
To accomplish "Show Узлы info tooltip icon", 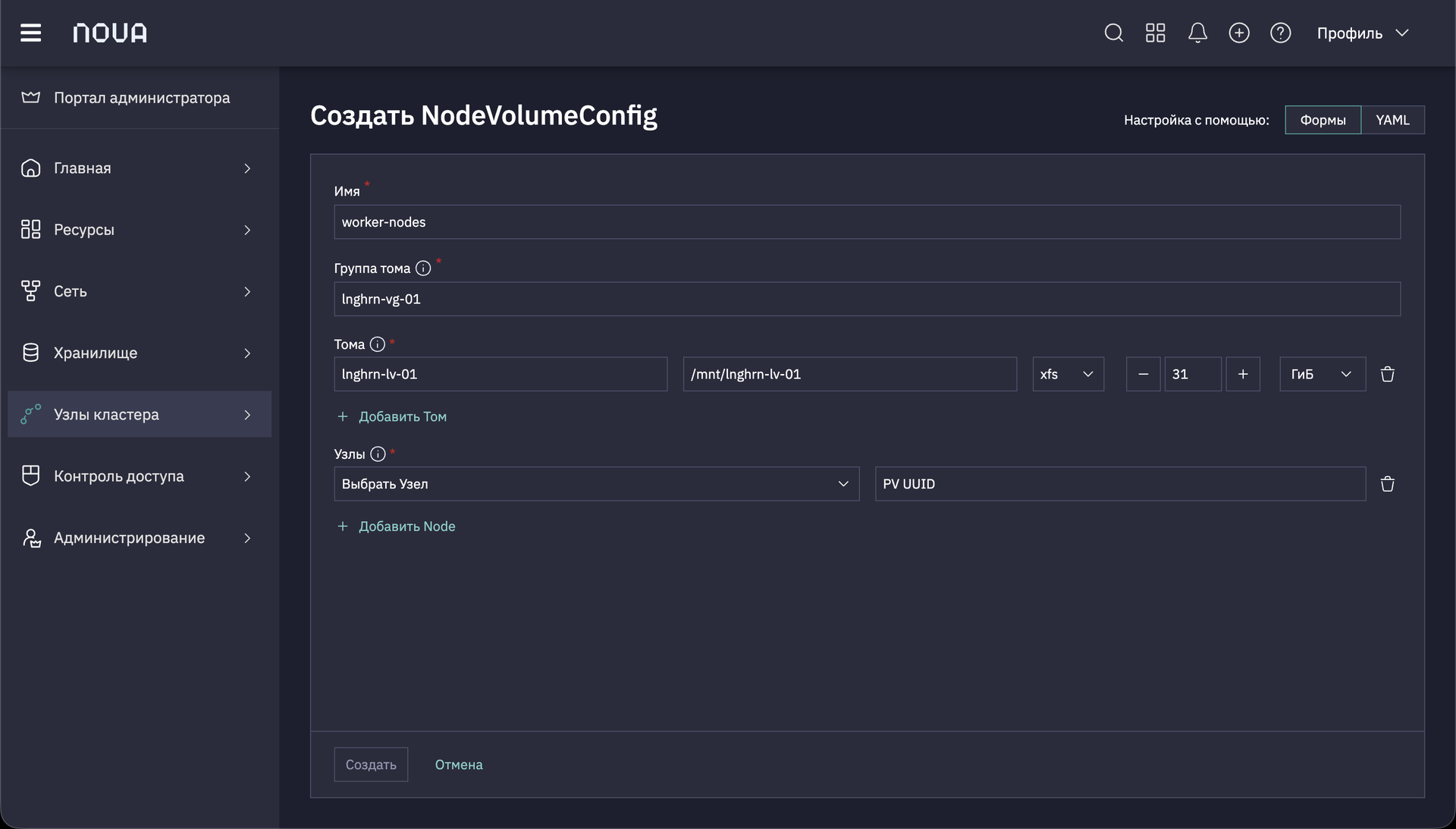I will point(378,454).
